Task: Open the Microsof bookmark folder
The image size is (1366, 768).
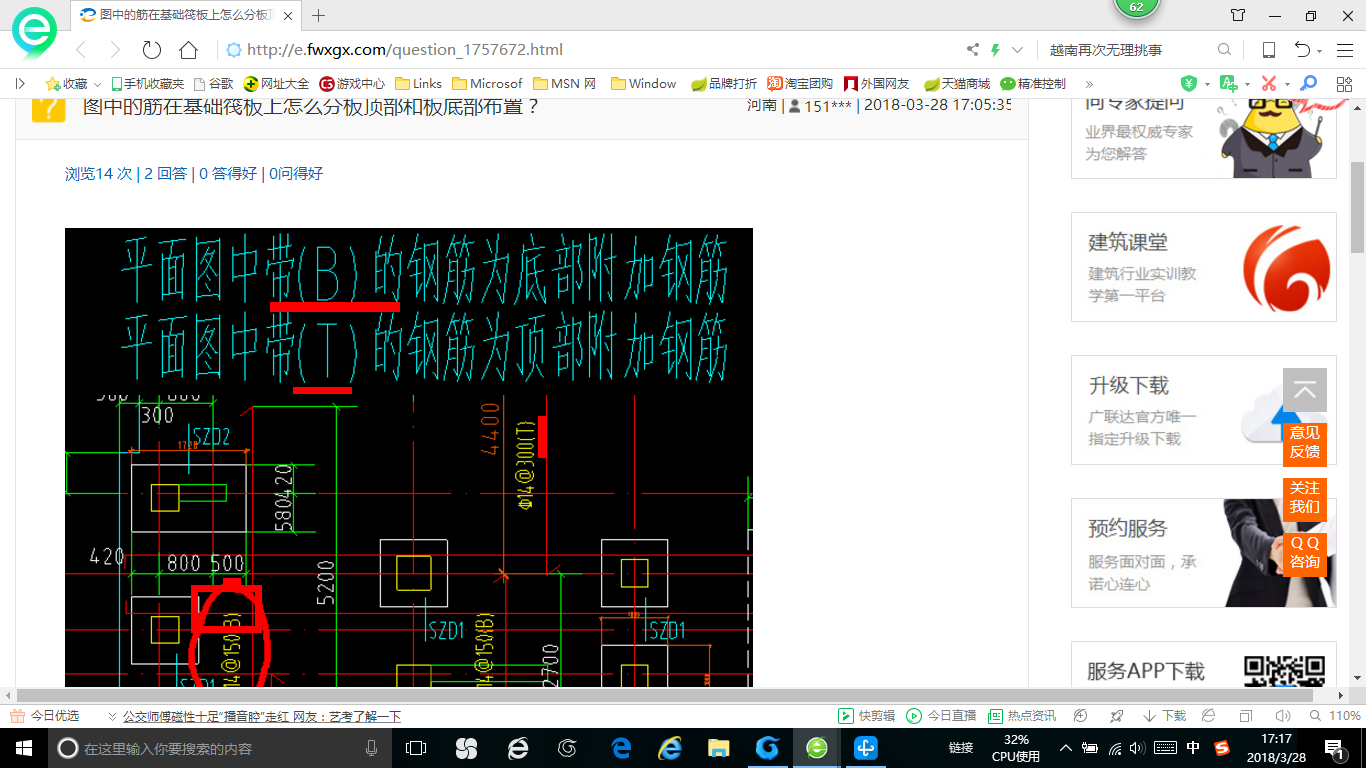Action: click(x=487, y=84)
